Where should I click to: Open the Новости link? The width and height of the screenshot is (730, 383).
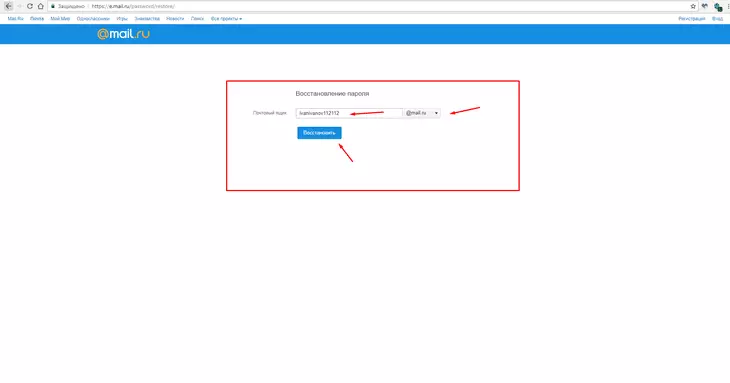coord(175,19)
